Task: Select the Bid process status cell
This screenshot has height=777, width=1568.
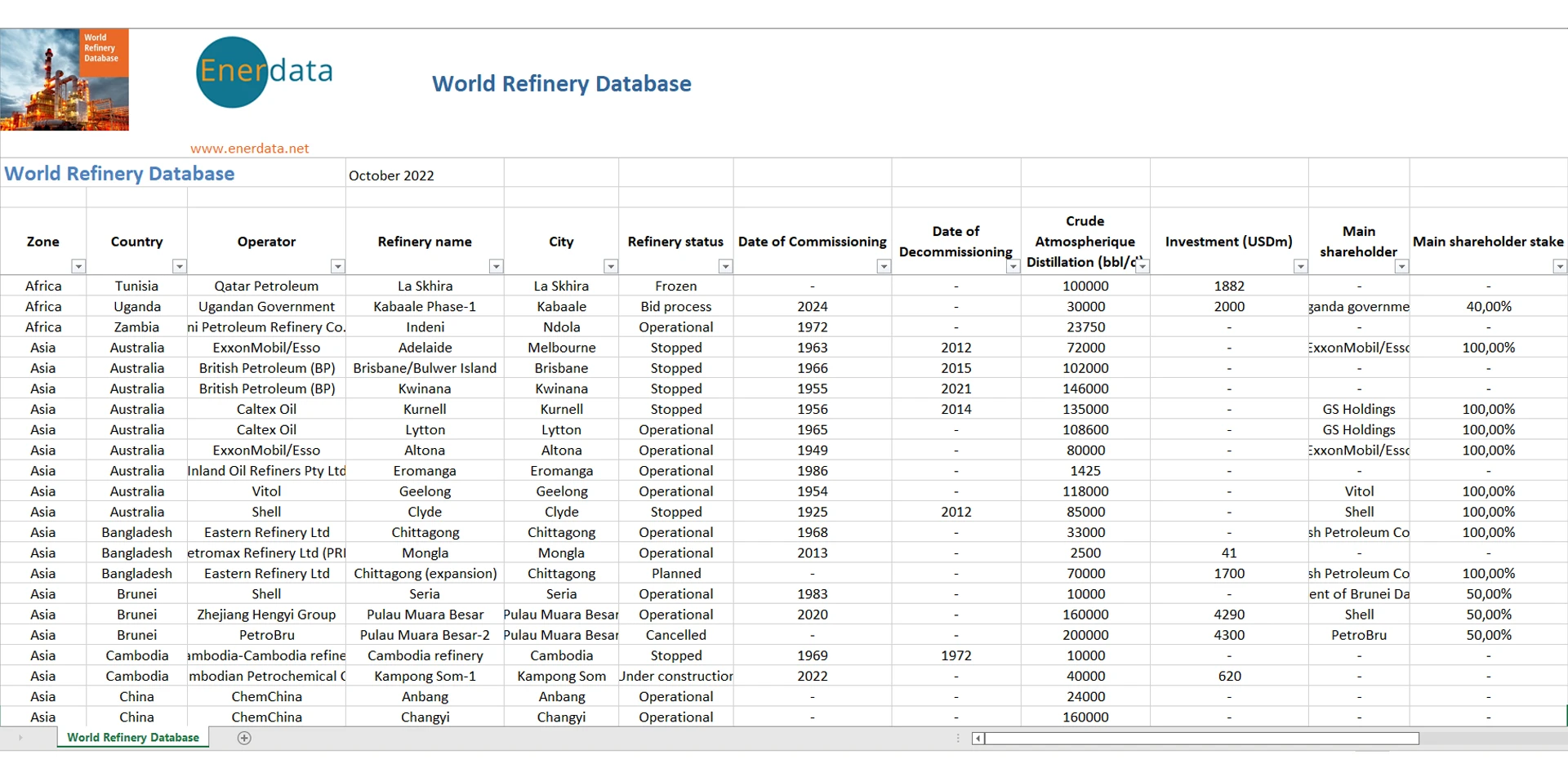Action: click(x=675, y=307)
